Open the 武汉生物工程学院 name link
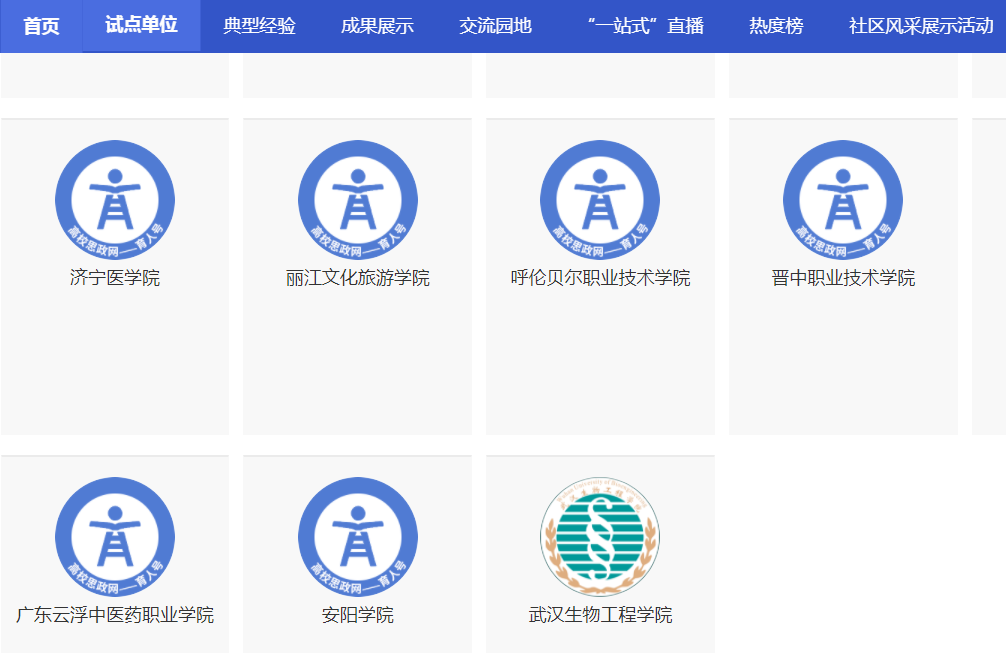 point(601,615)
